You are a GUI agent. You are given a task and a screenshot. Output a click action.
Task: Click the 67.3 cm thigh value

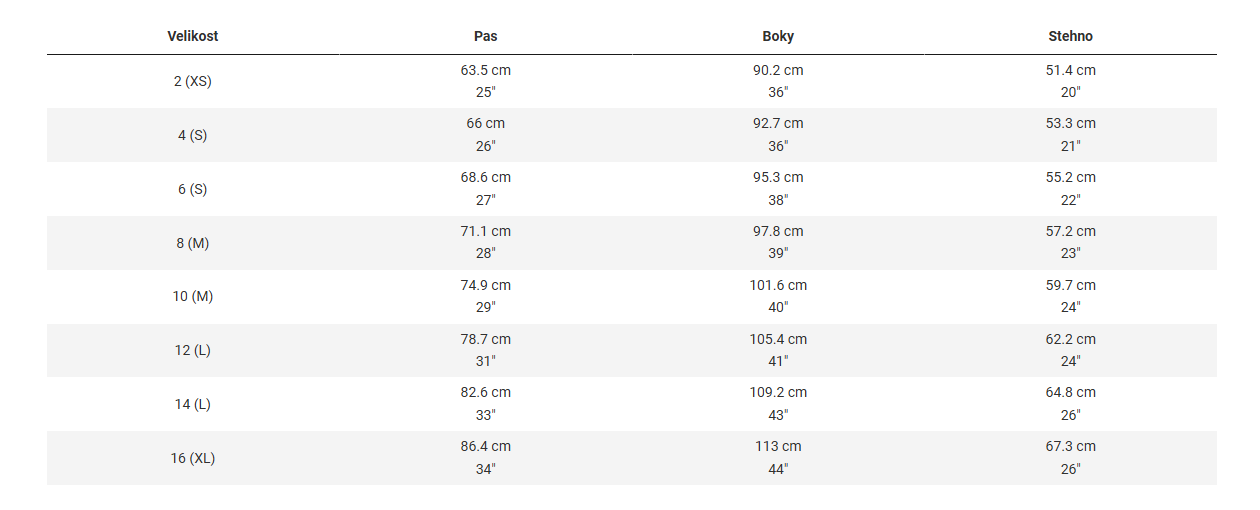(1070, 447)
